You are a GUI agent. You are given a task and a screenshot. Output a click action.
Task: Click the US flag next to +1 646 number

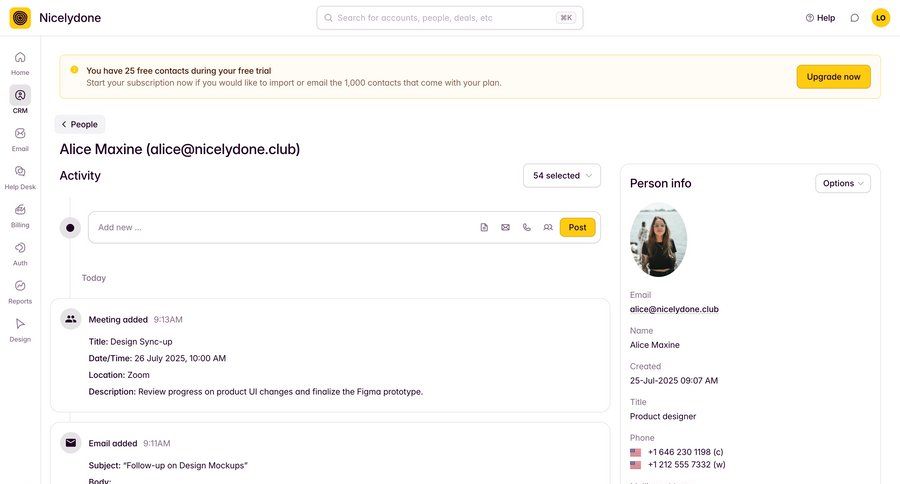pos(635,452)
